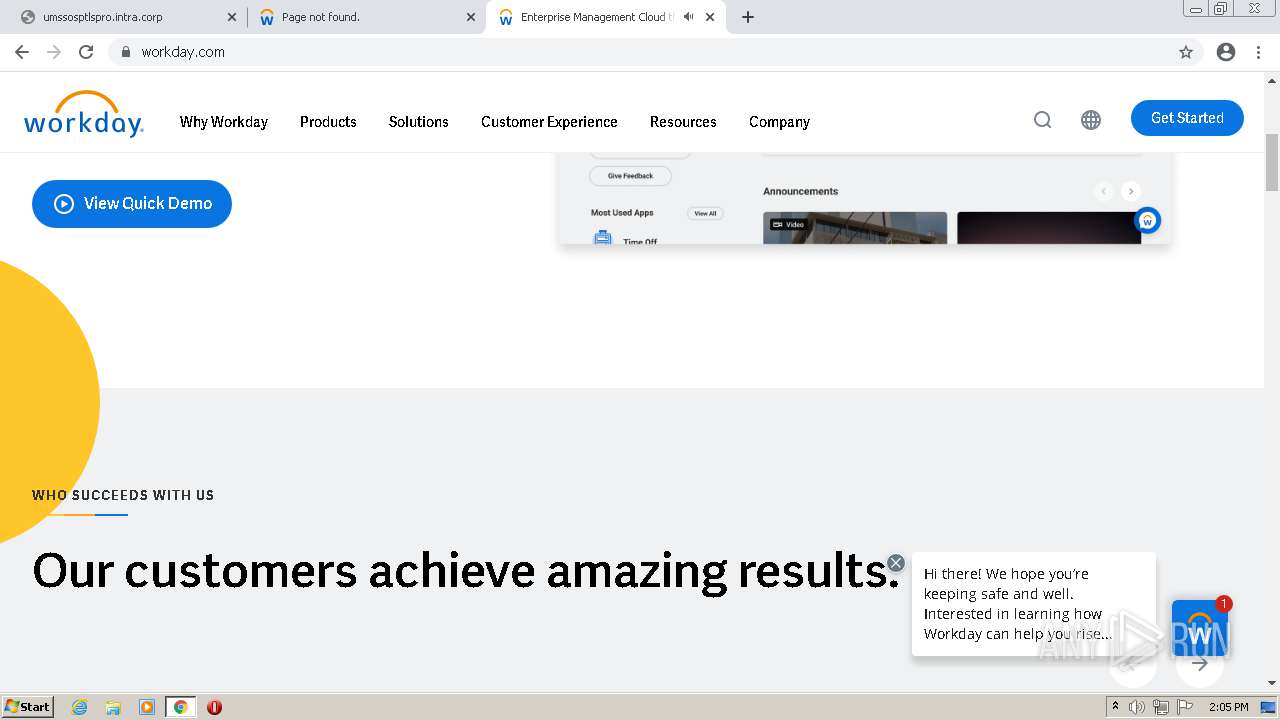
Task: Go forward in browser history
Action: pyautogui.click(x=54, y=52)
